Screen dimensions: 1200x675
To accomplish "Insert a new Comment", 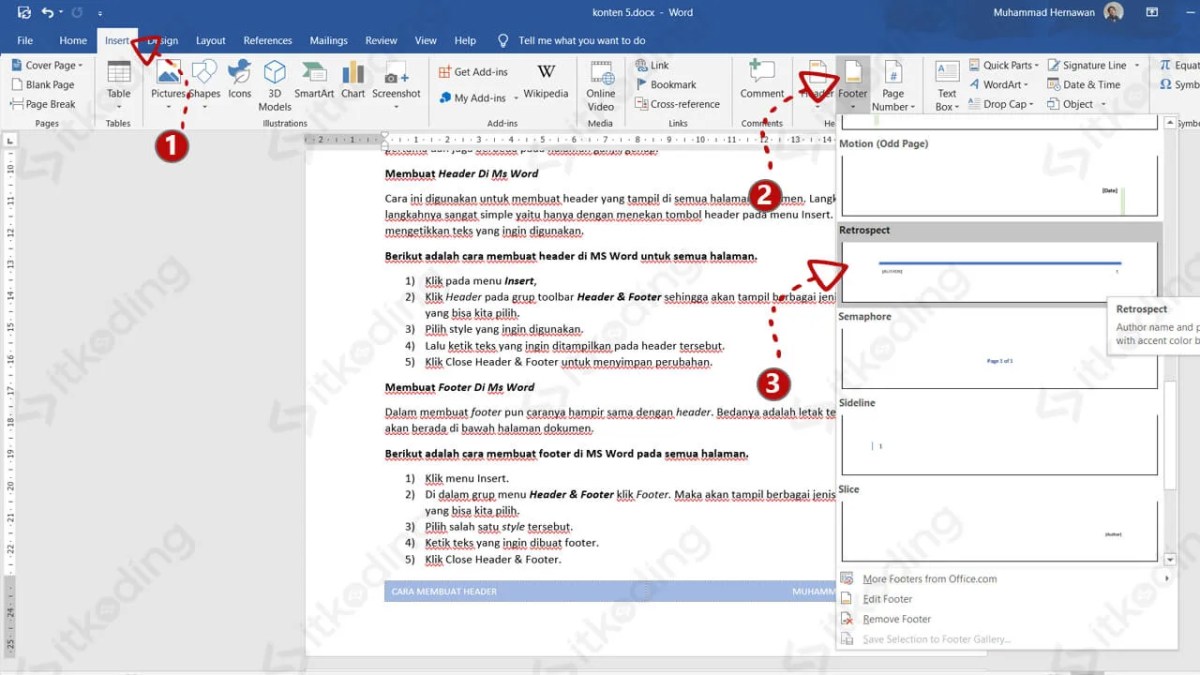I will pos(762,80).
